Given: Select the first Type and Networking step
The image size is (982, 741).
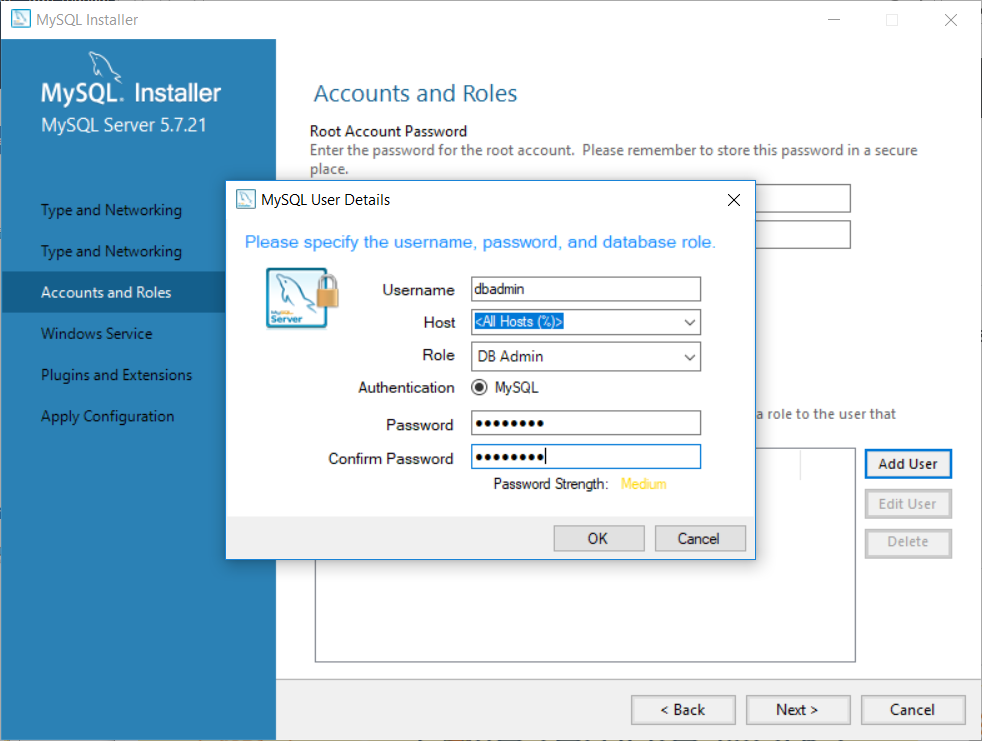Looking at the screenshot, I should pyautogui.click(x=111, y=210).
